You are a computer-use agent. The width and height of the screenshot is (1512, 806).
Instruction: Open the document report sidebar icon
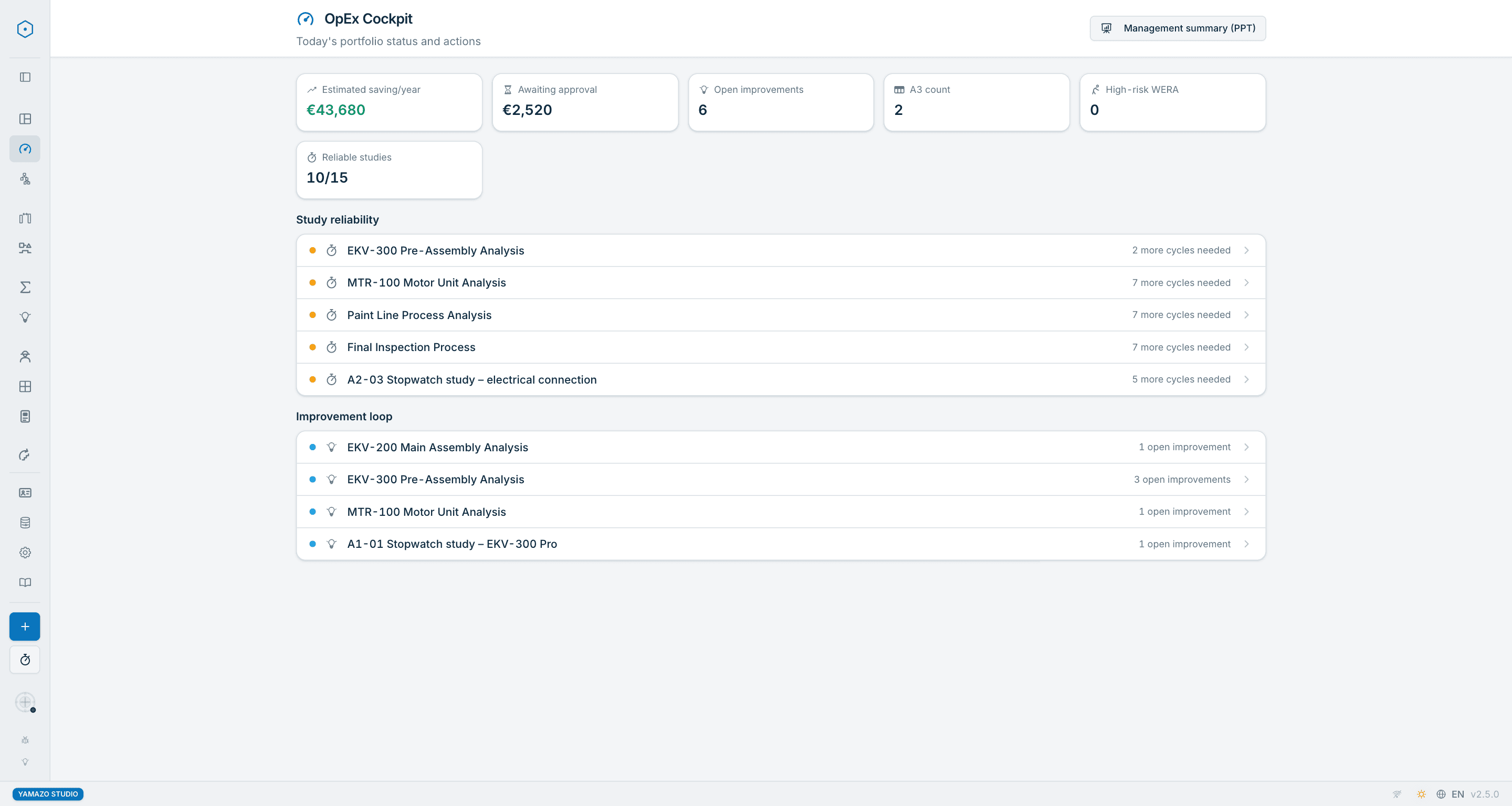tap(25, 416)
